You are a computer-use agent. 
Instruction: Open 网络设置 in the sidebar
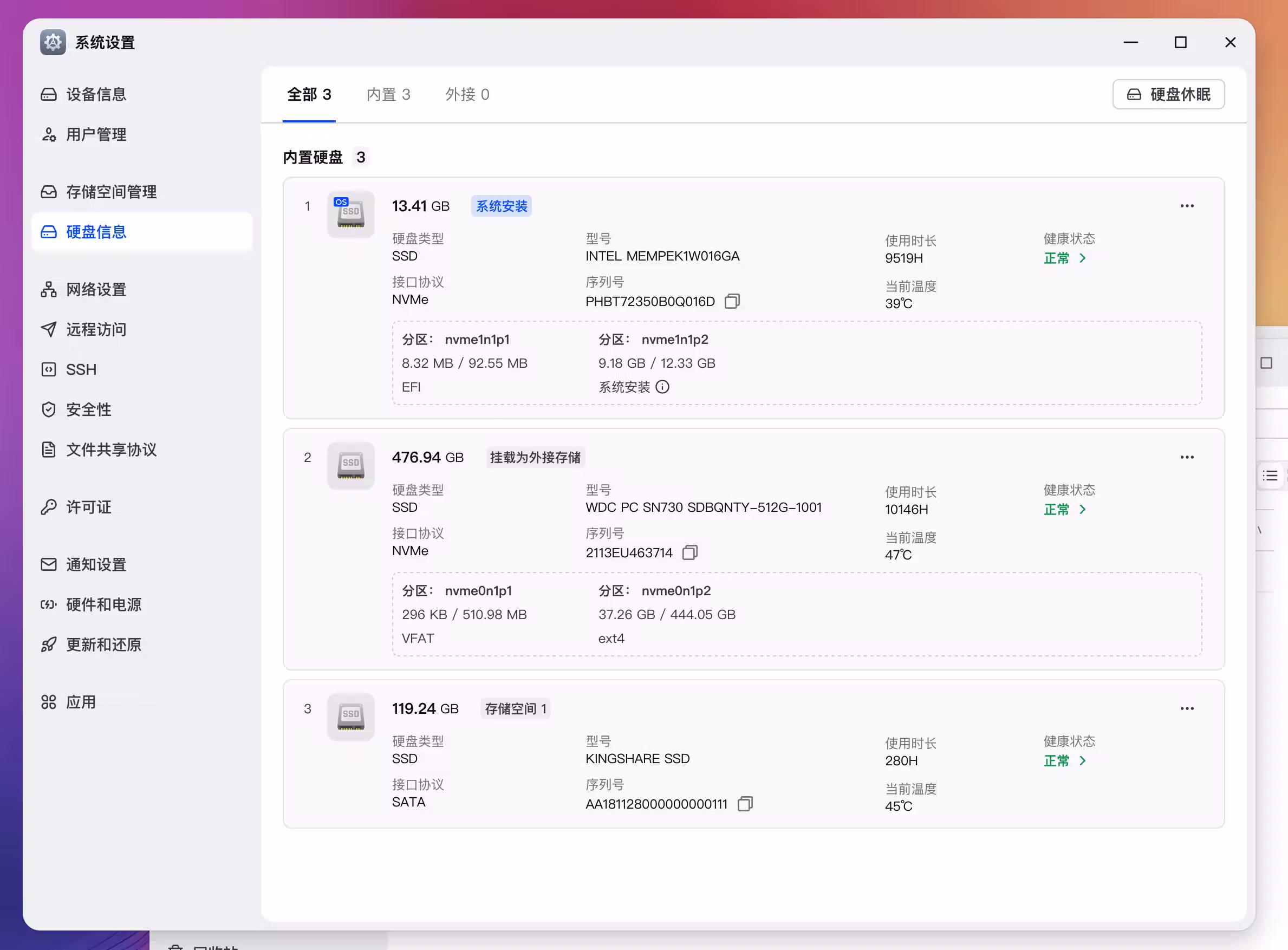pos(96,289)
